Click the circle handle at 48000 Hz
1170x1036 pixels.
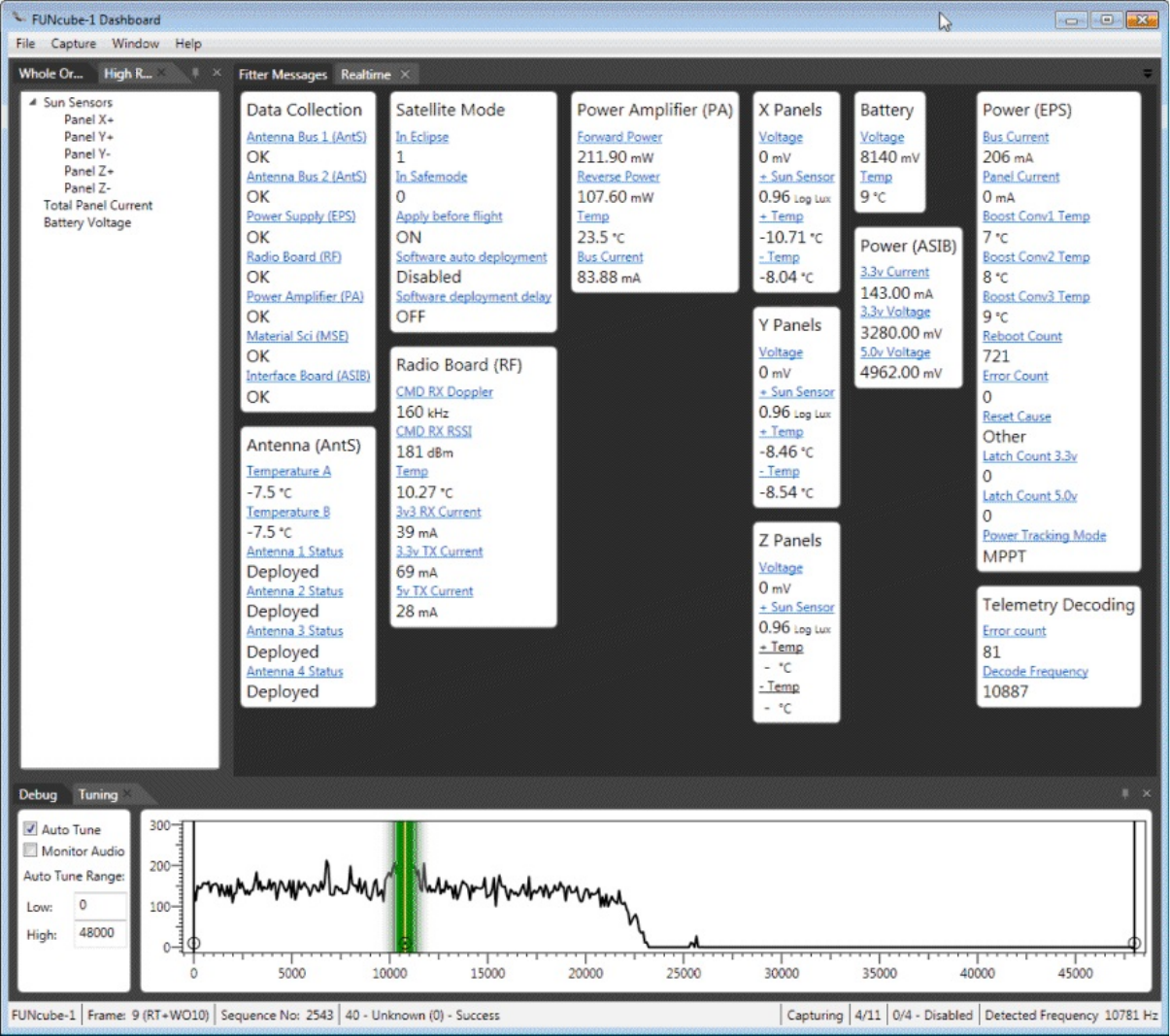pos(1133,943)
